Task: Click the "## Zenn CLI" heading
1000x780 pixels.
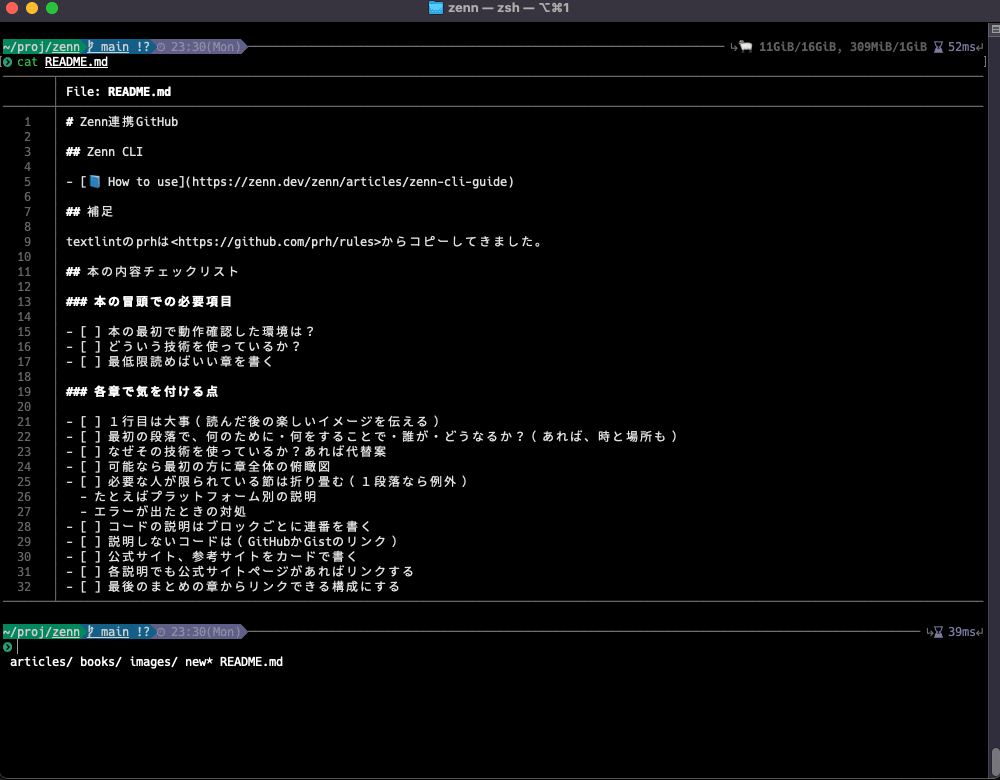Action: (x=105, y=152)
